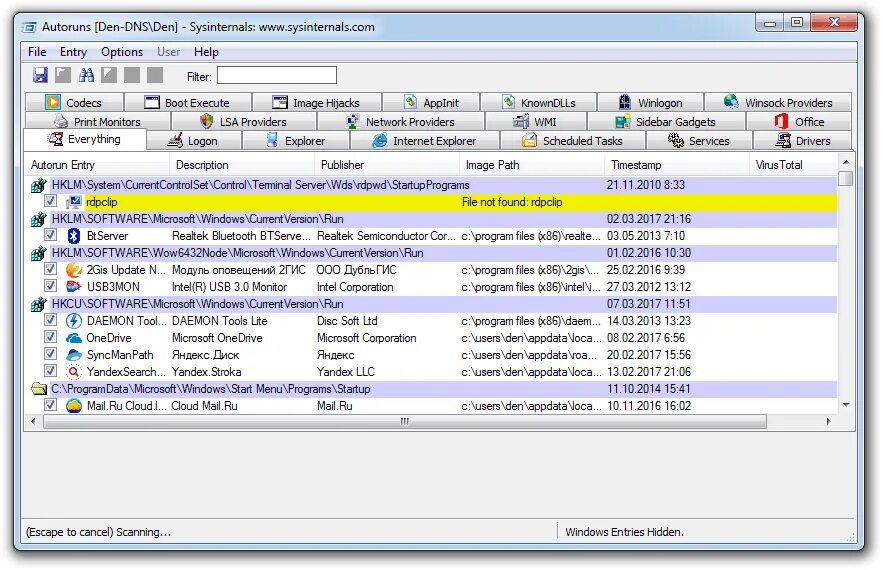The height and width of the screenshot is (570, 883).
Task: Disable the 2Gis Update entry checkbox
Action: tap(50, 269)
